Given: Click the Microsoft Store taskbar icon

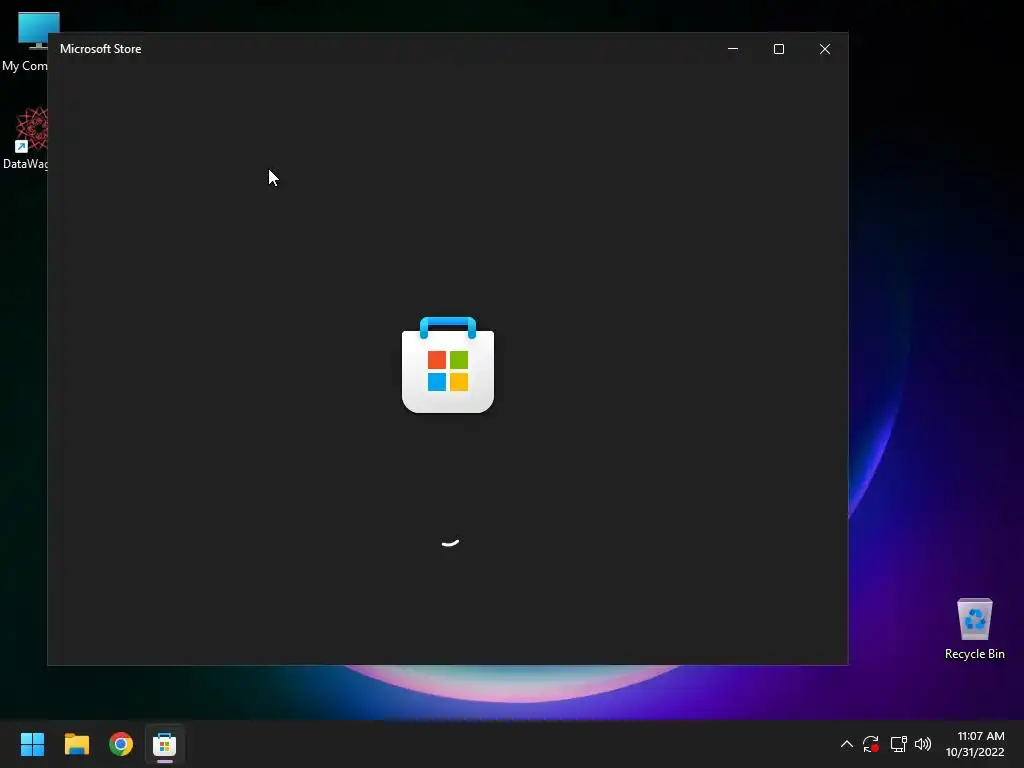Looking at the screenshot, I should [165, 744].
